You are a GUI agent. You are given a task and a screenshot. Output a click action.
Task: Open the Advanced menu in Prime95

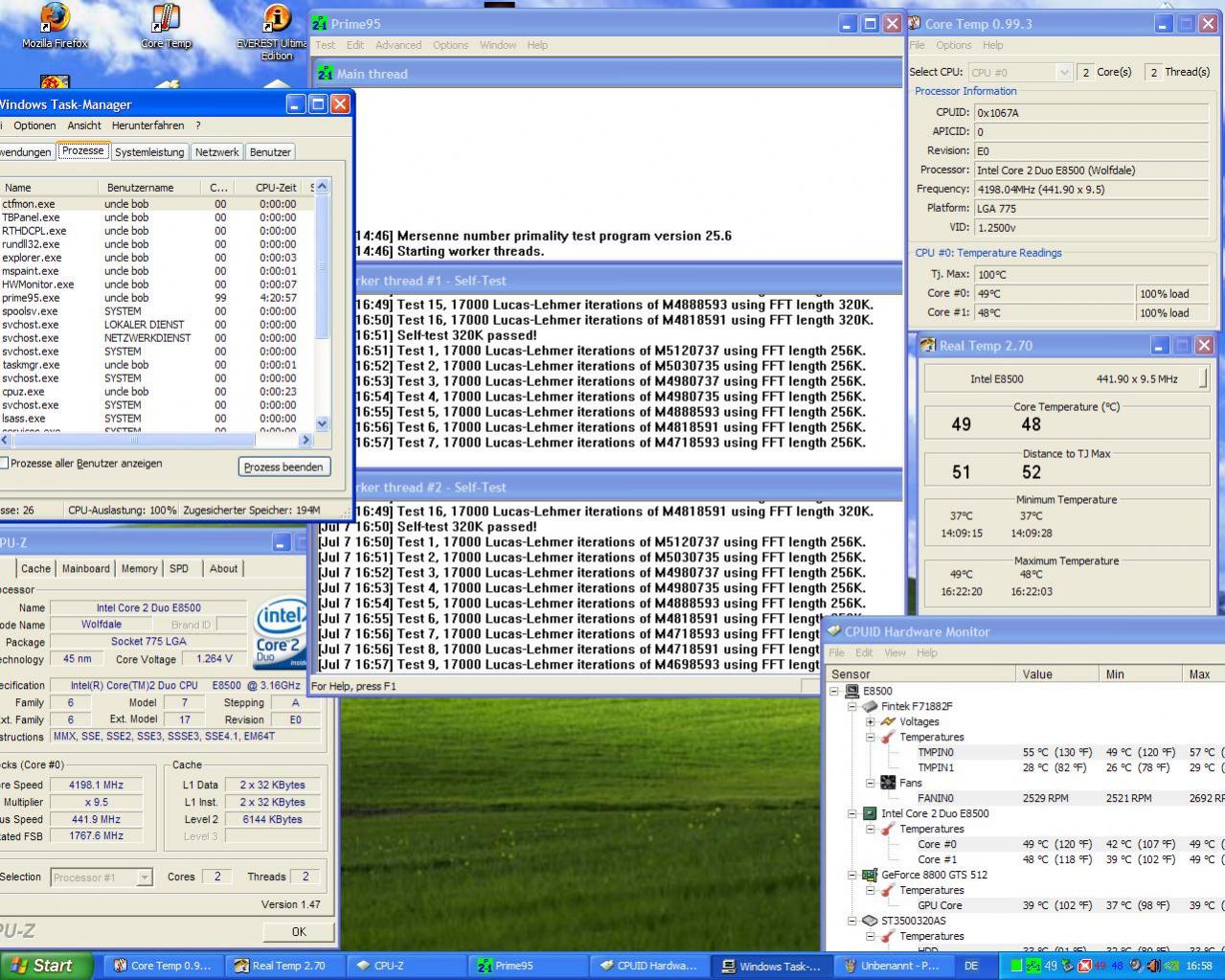397,45
